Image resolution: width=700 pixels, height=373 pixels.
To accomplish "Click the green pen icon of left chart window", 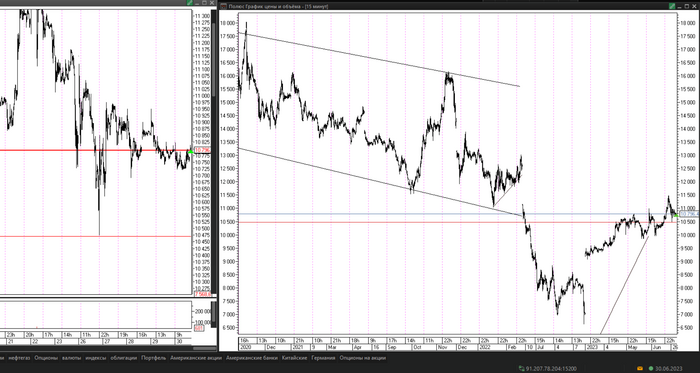I will [190, 3].
